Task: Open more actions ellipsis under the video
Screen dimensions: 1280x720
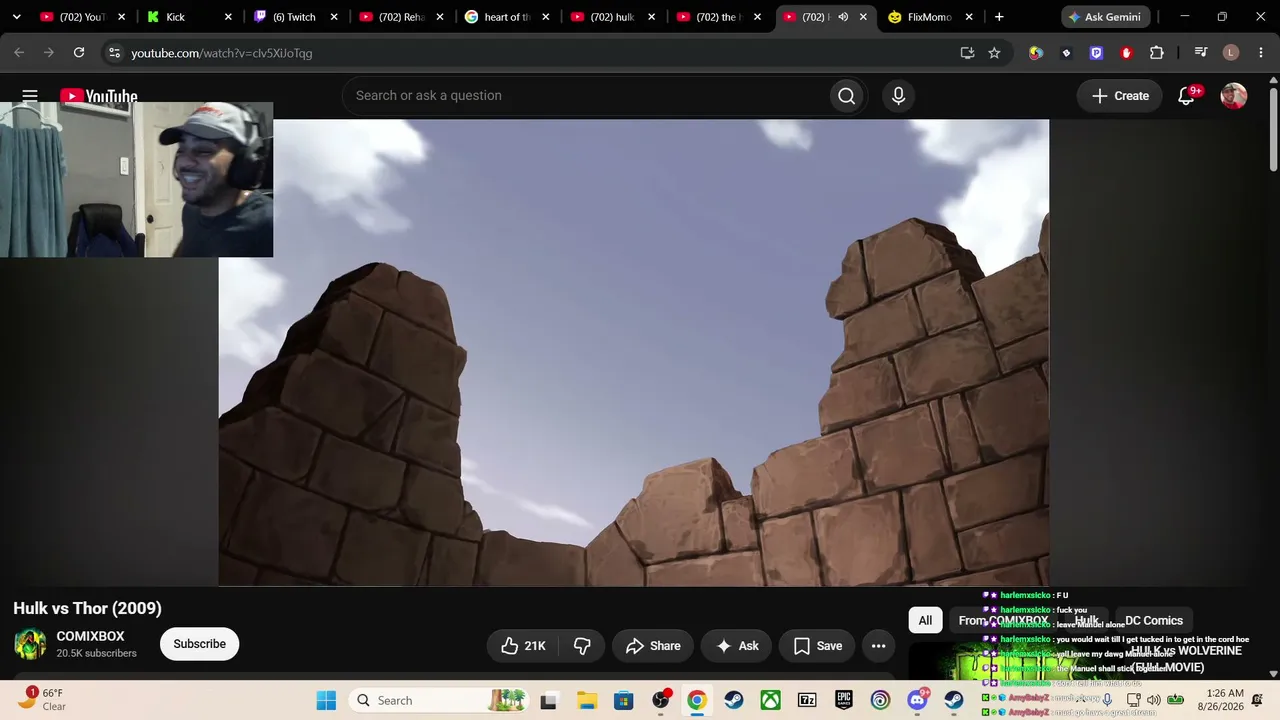Action: (878, 646)
